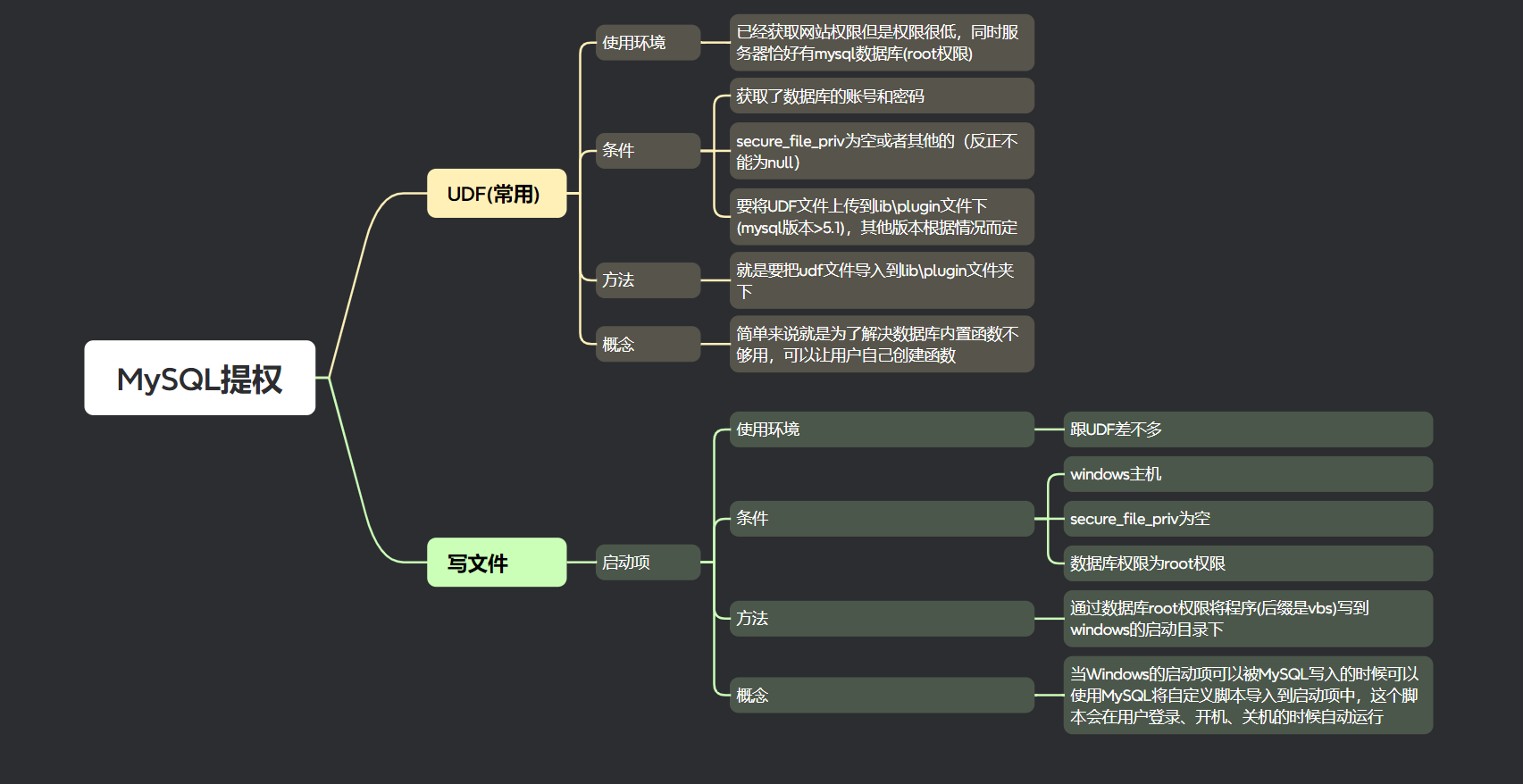Select 方法 node under UDF branch
Screen dimensions: 1523x784
click(648, 280)
